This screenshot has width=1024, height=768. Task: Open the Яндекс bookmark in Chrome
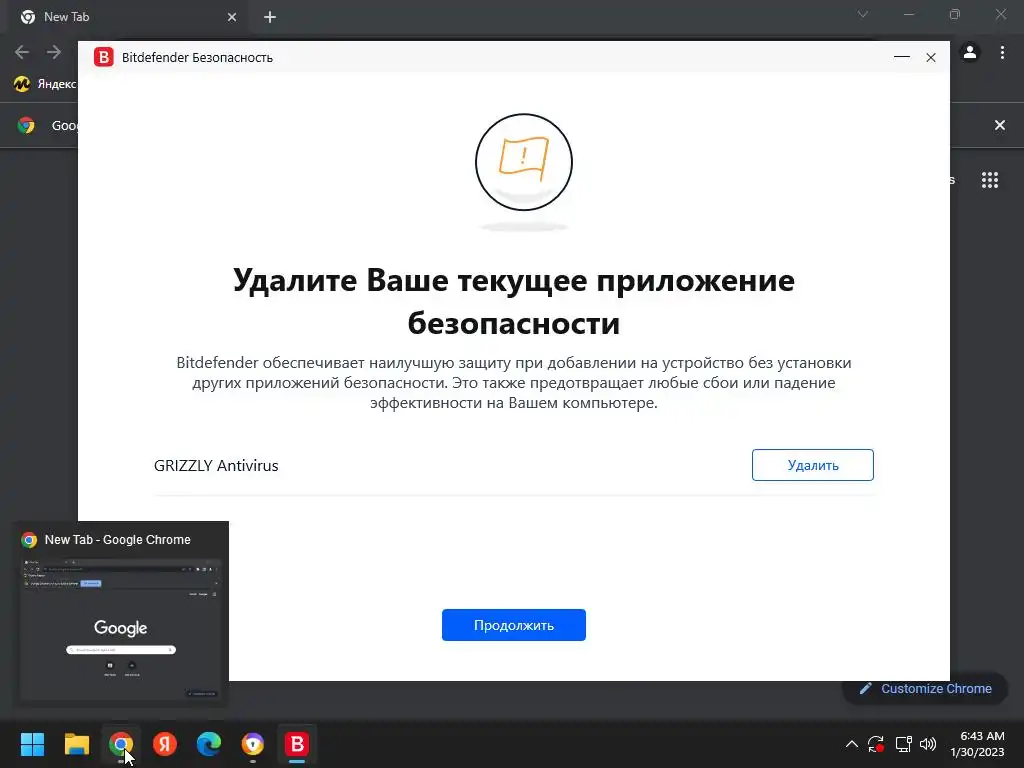45,84
